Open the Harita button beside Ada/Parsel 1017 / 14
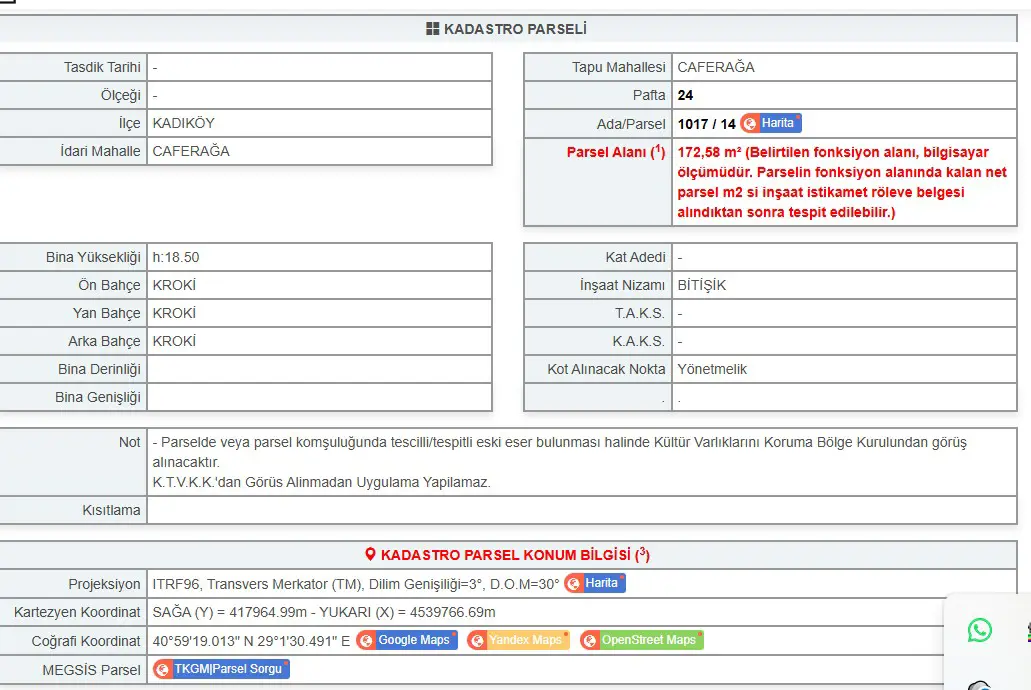Screen dimensions: 1031x690 [x=771, y=123]
